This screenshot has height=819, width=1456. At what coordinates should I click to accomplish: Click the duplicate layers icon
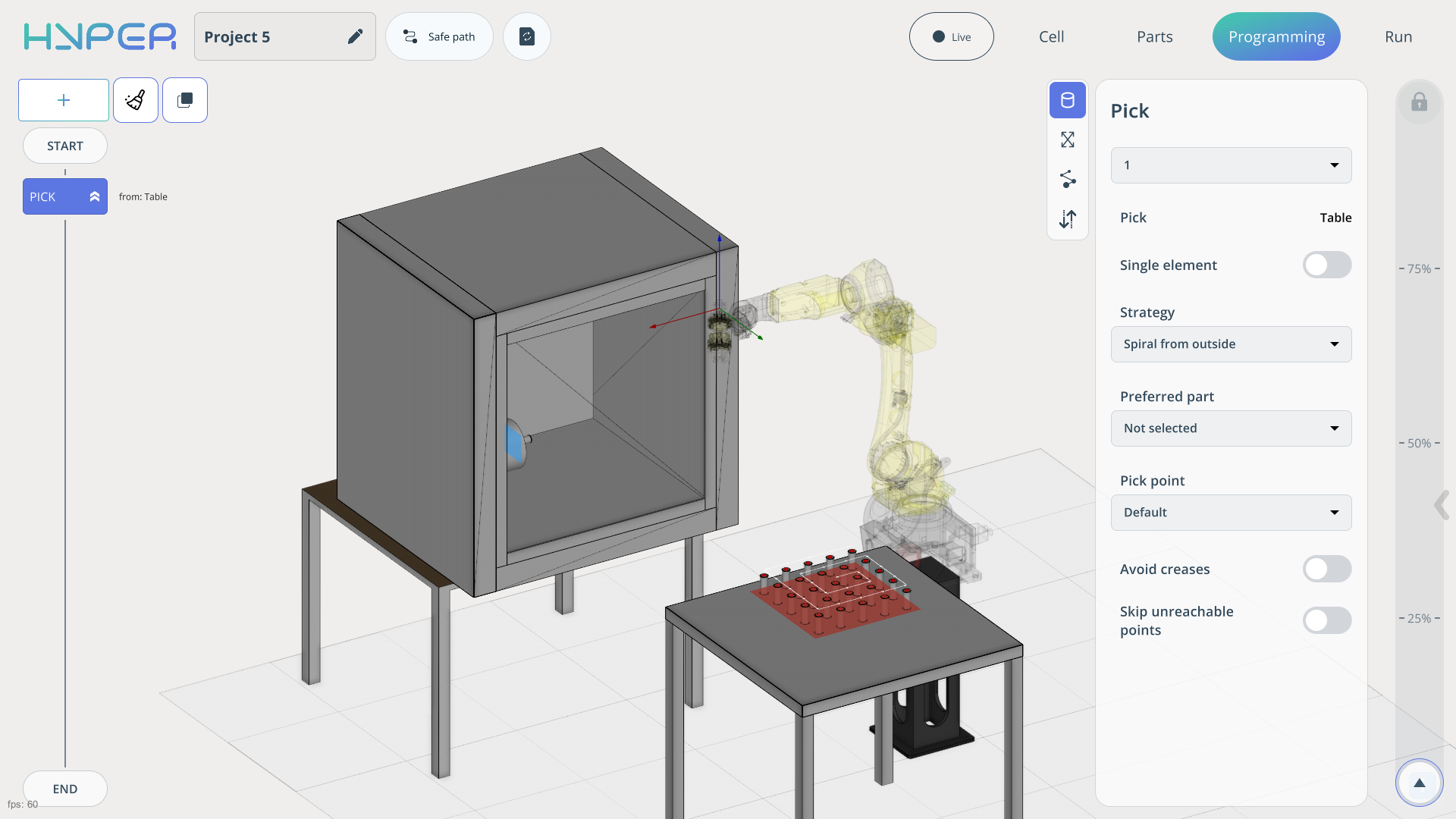[185, 100]
